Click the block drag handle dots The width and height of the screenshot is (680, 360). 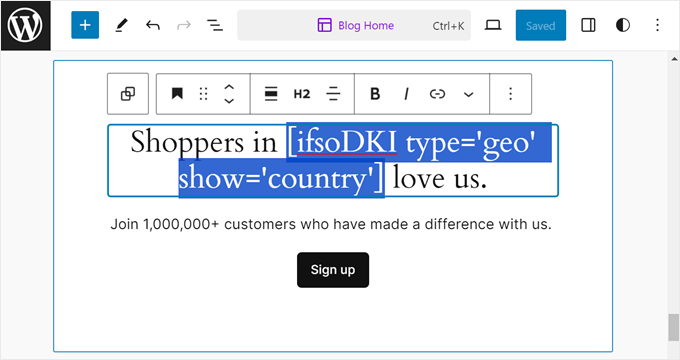coord(203,94)
